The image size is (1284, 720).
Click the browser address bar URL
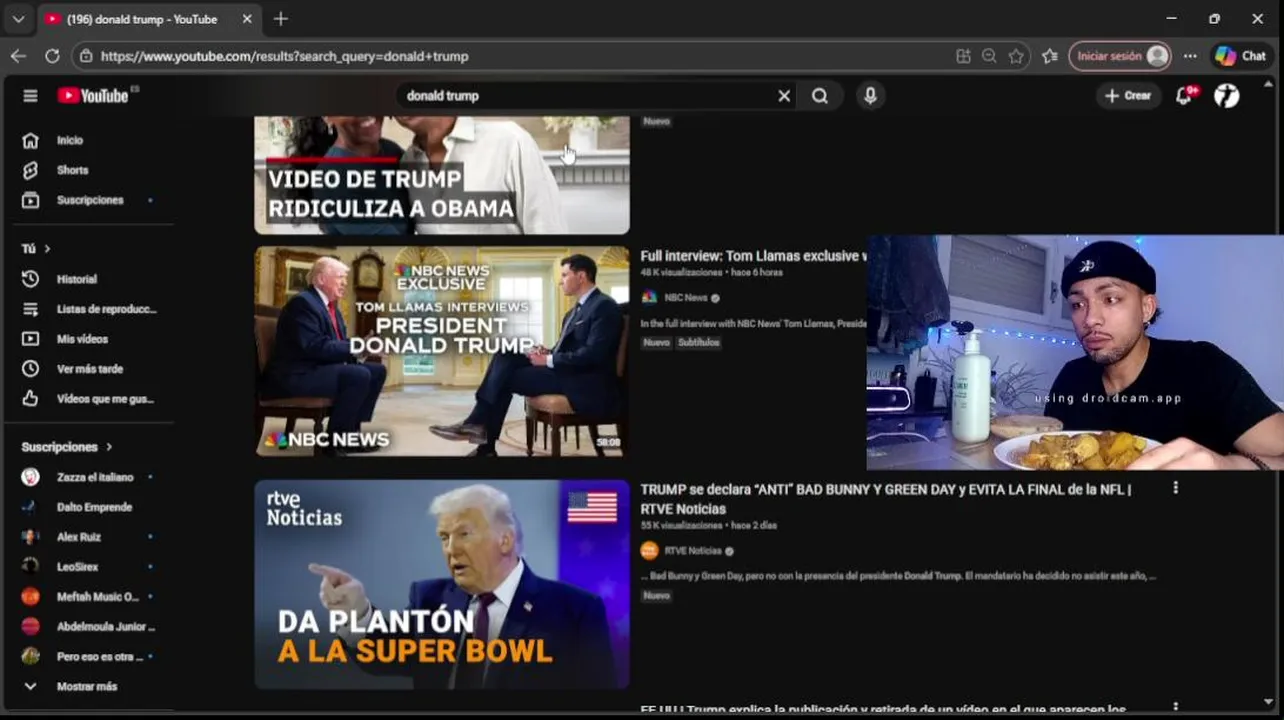[x=285, y=57]
